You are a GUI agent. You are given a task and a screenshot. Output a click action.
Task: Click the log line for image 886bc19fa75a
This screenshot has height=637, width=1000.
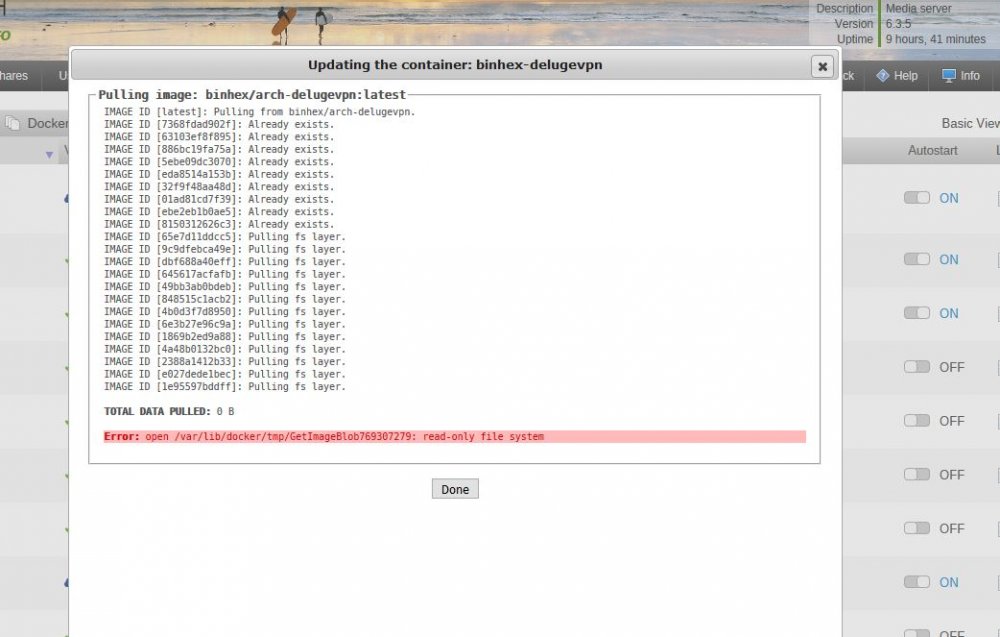pyautogui.click(x=219, y=149)
